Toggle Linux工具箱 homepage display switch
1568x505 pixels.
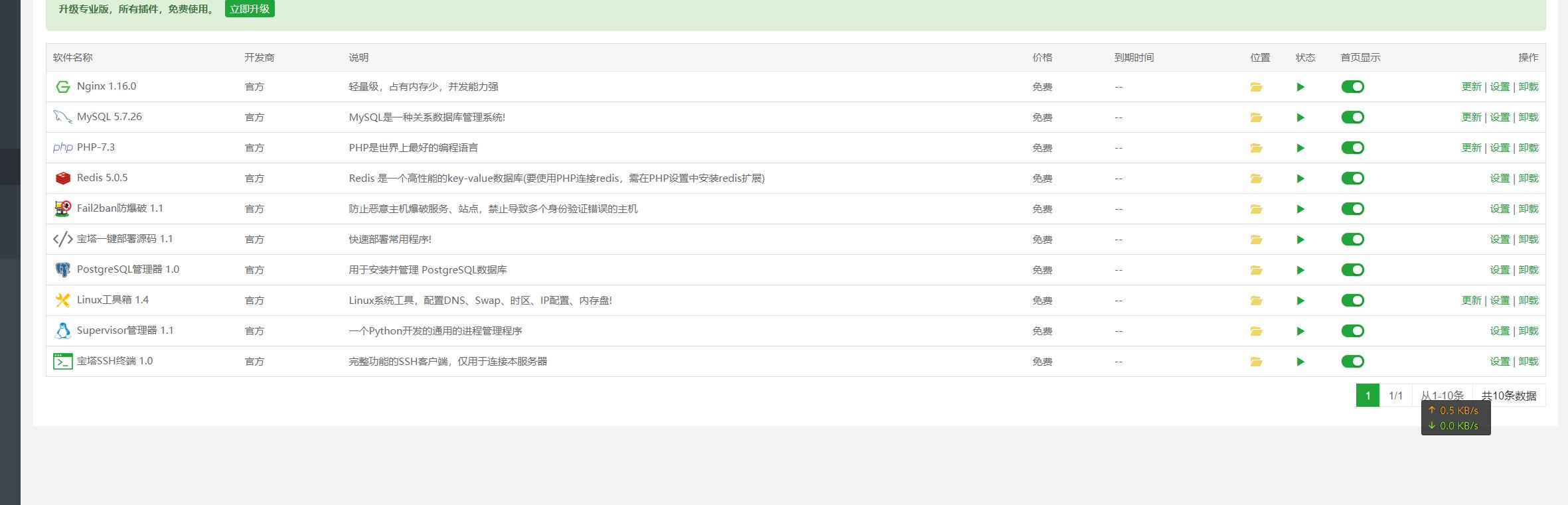[x=1352, y=301]
